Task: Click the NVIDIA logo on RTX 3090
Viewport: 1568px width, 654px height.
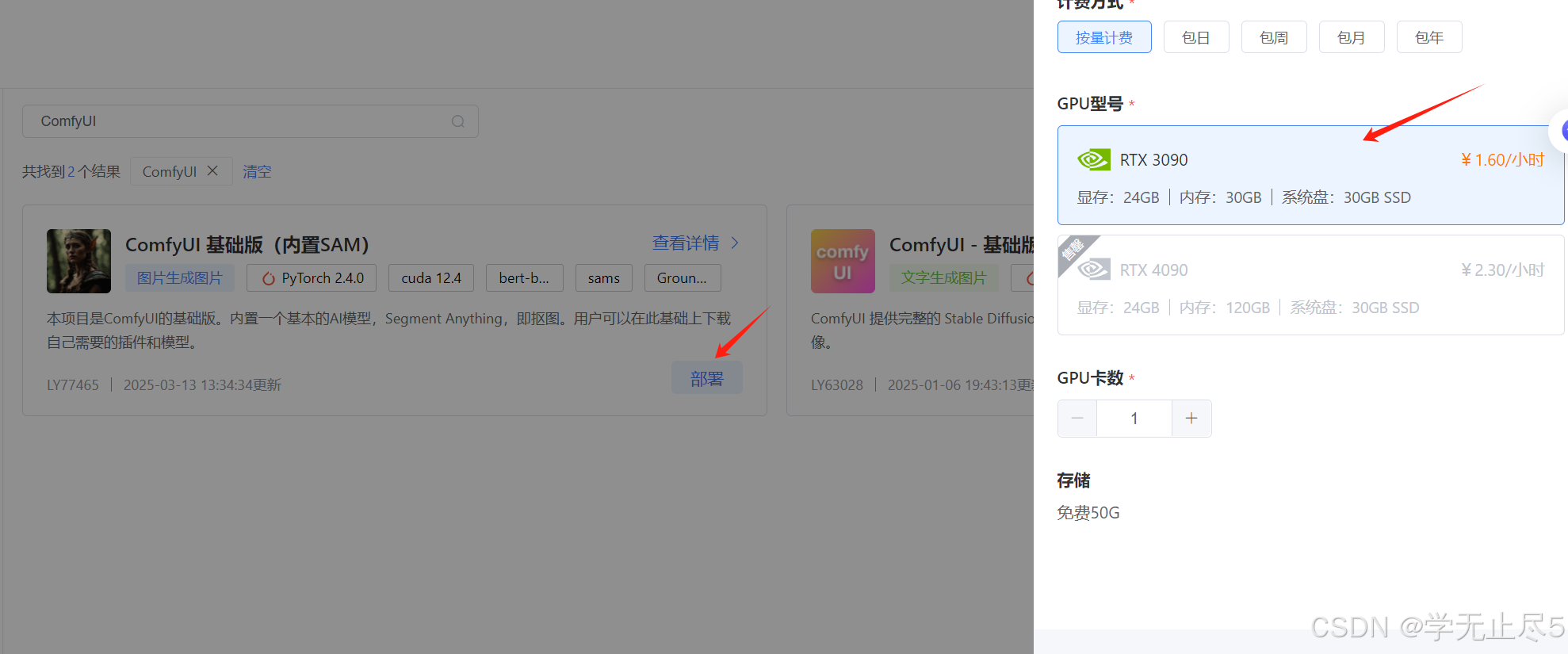Action: (1094, 160)
